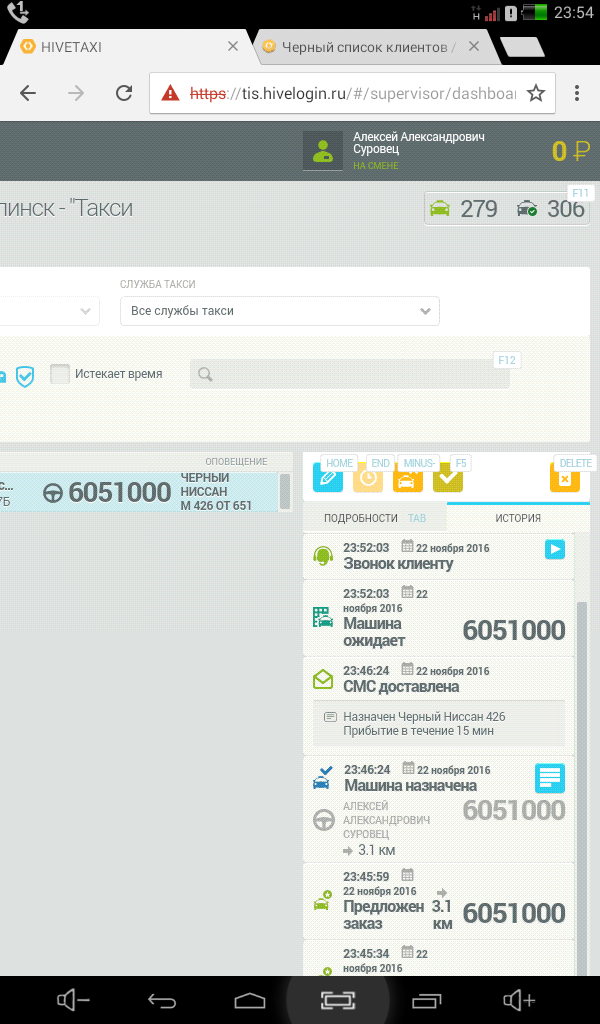Click the orange clock icon in order toolbar
Viewport: 600px width, 1024px height.
point(368,478)
